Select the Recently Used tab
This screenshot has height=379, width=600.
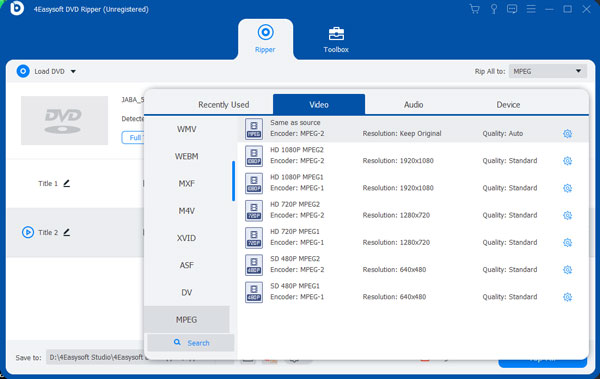(223, 105)
